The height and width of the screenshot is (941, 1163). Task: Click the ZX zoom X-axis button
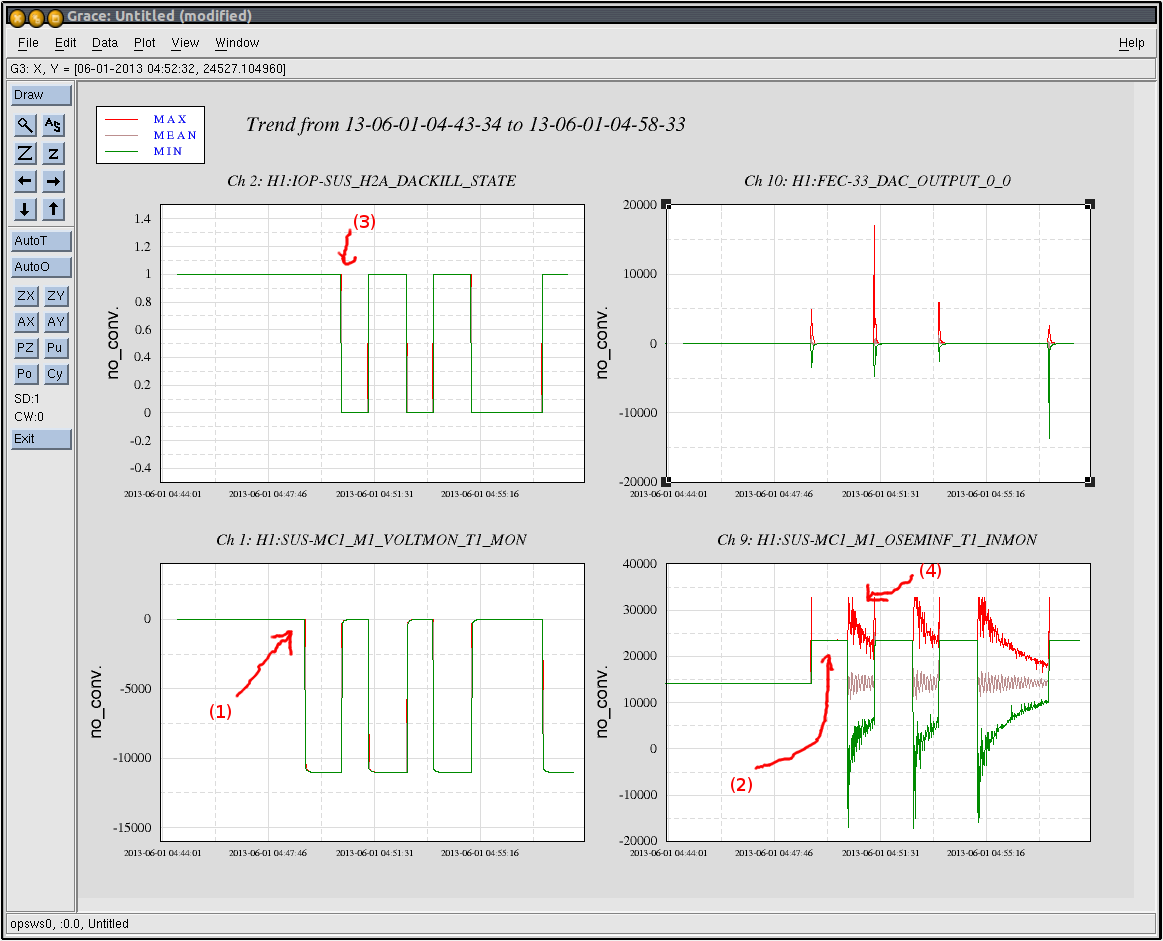[x=26, y=296]
